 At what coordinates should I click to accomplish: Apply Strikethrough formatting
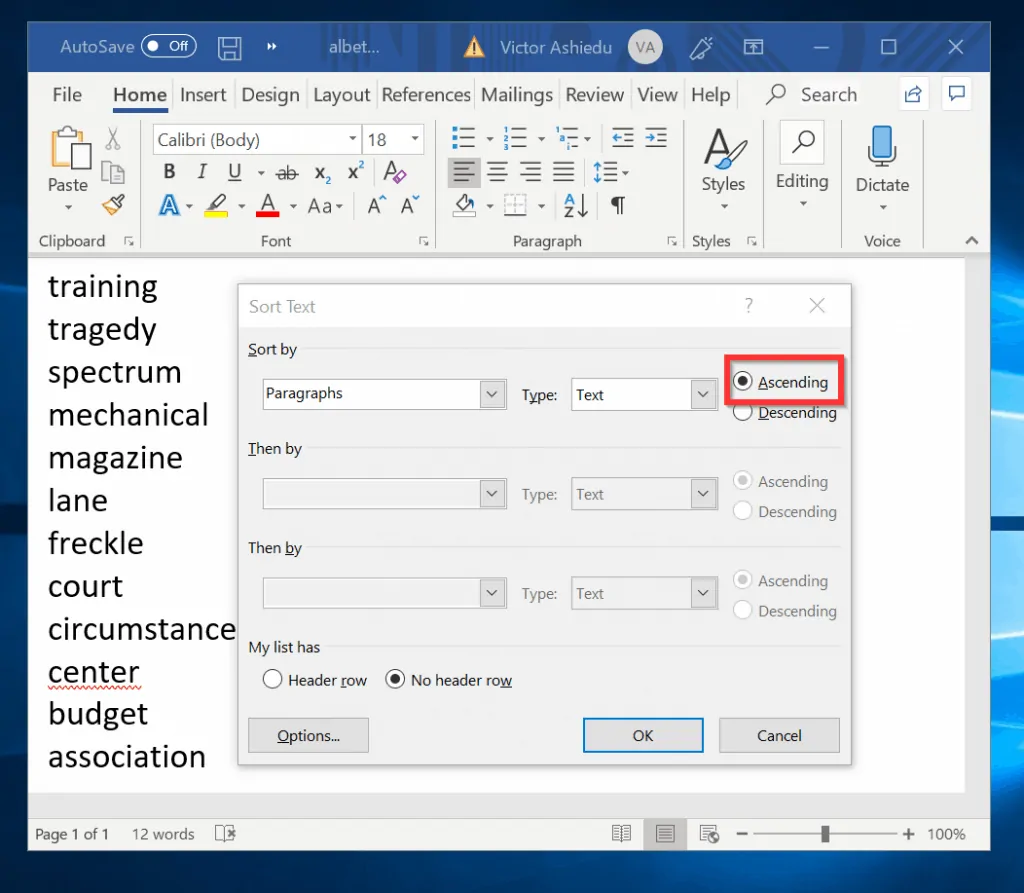(x=287, y=173)
